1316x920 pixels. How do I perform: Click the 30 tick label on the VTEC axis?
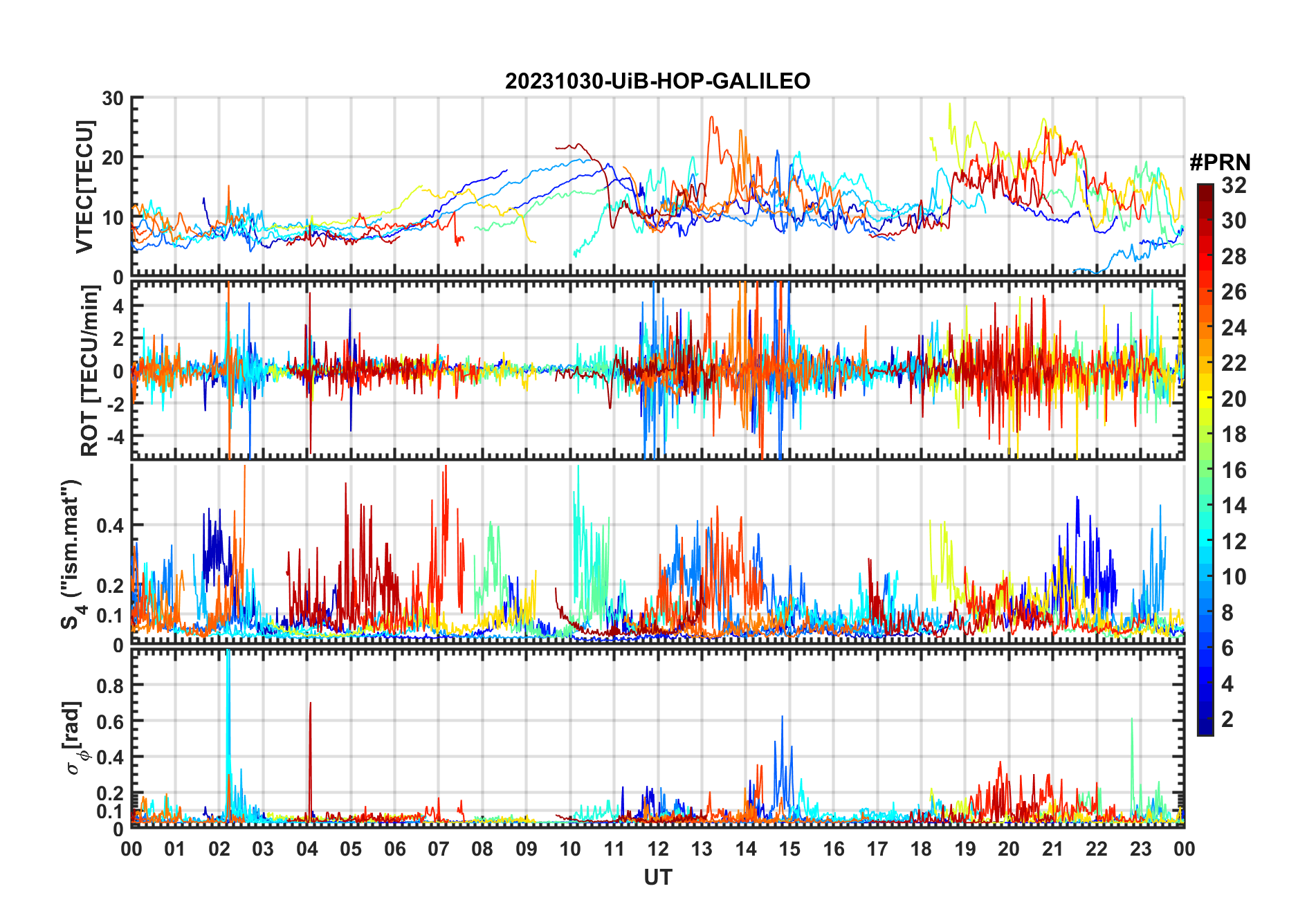[113, 99]
